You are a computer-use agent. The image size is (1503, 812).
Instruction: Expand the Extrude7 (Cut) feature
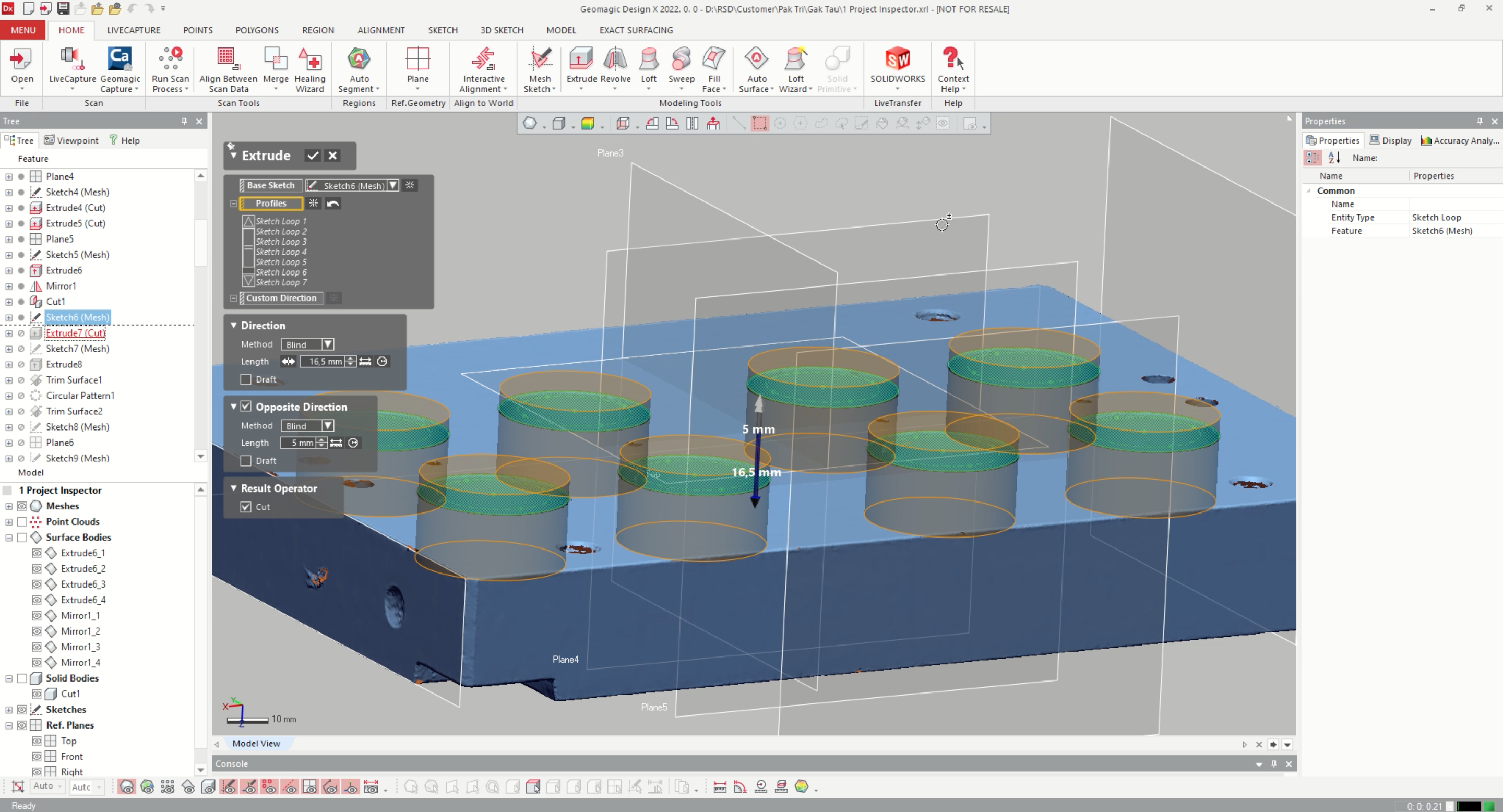9,333
